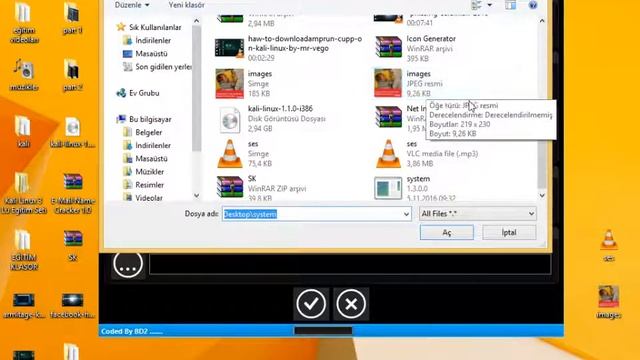
Task: Click Yeni klasör toolbar button
Action: coord(187,5)
